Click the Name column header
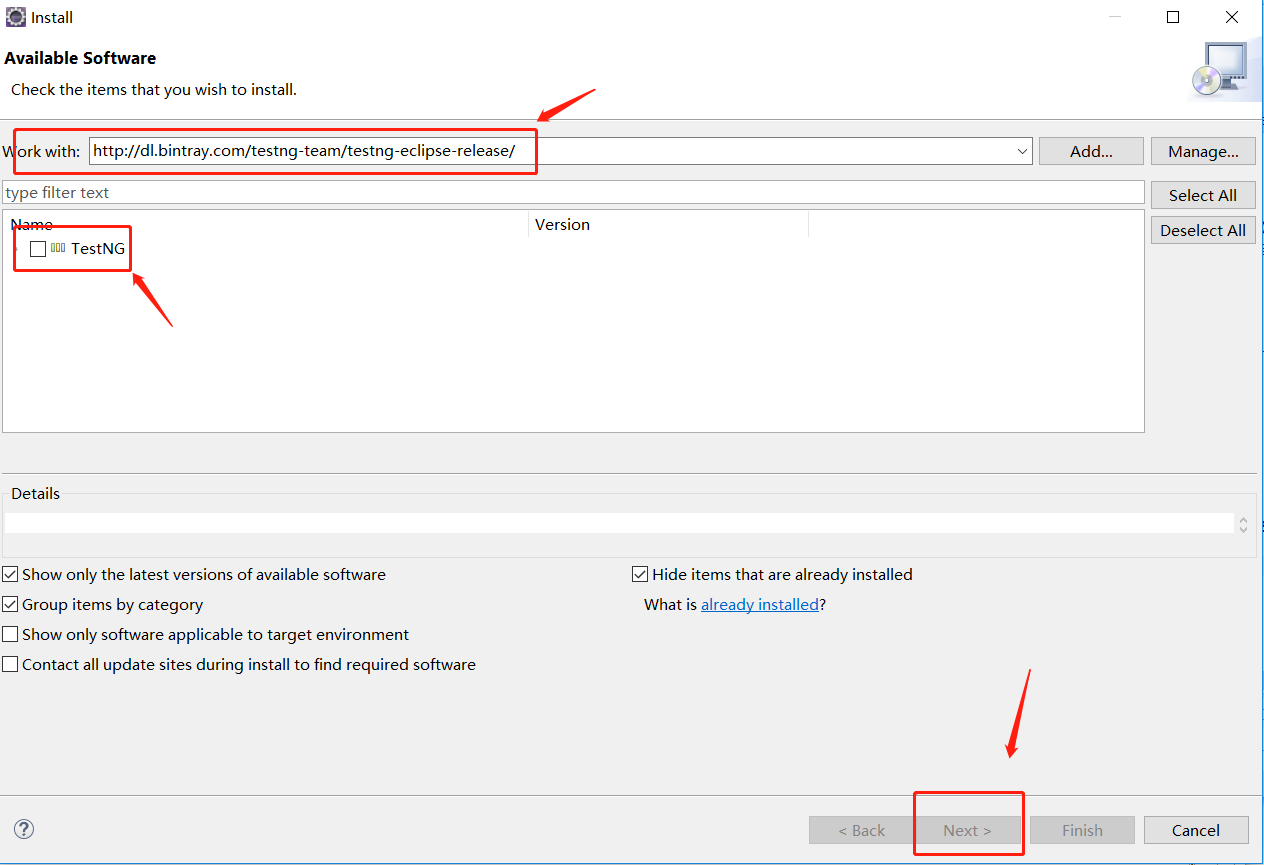 coord(266,224)
